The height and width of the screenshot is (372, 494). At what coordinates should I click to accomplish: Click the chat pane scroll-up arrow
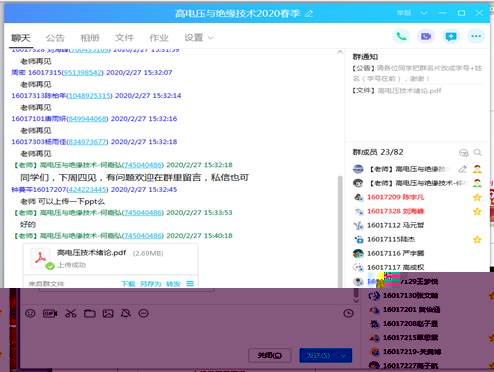click(340, 52)
